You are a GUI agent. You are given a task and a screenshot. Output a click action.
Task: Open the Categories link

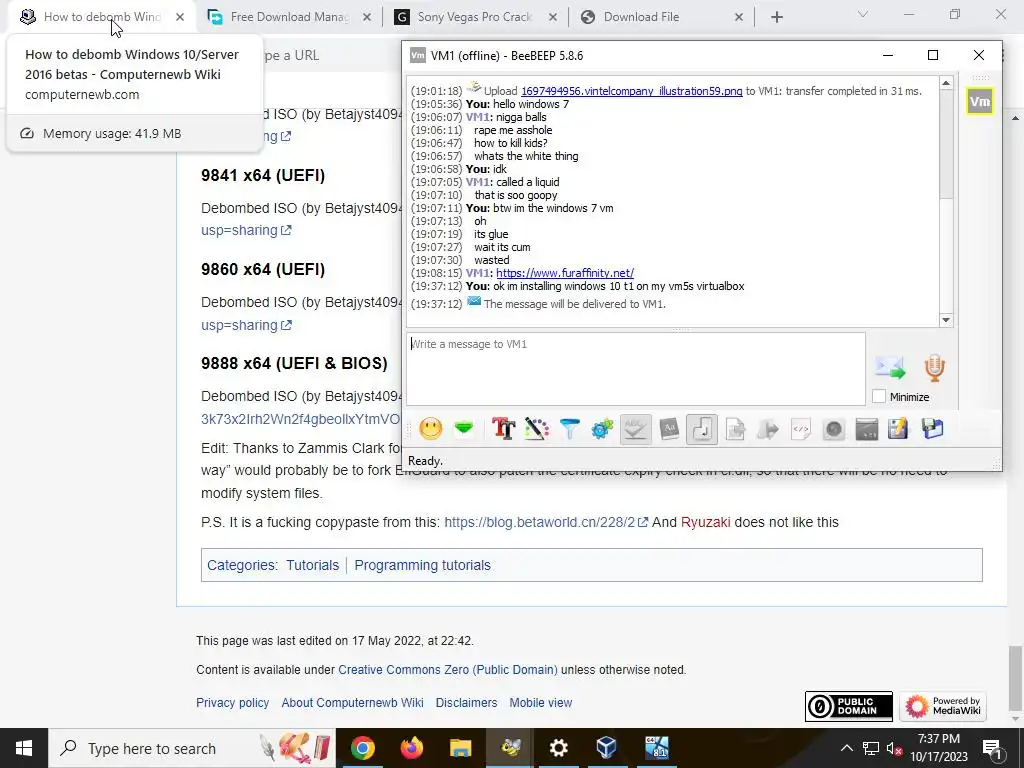pyautogui.click(x=242, y=565)
